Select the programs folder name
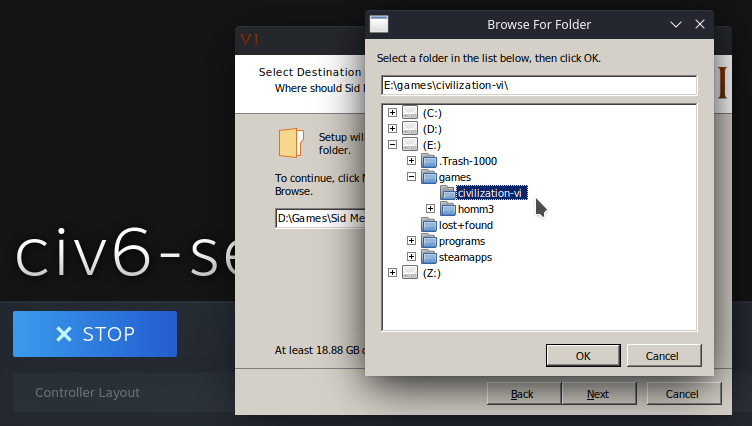 click(x=462, y=241)
